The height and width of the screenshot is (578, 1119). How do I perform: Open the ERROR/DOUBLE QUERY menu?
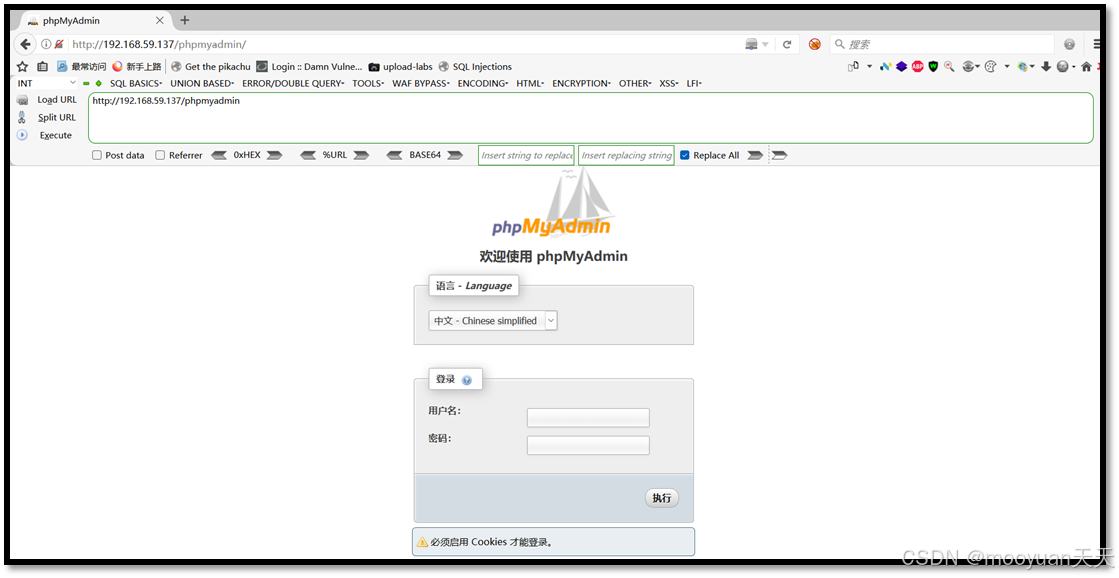(293, 83)
